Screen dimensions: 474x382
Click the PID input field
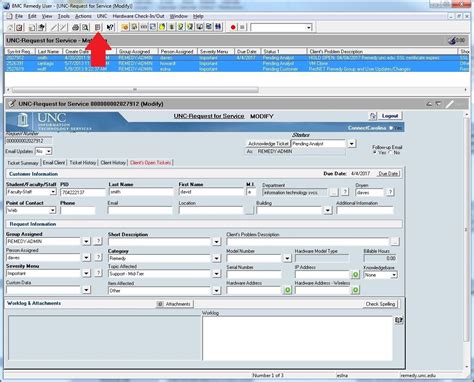click(x=83, y=192)
